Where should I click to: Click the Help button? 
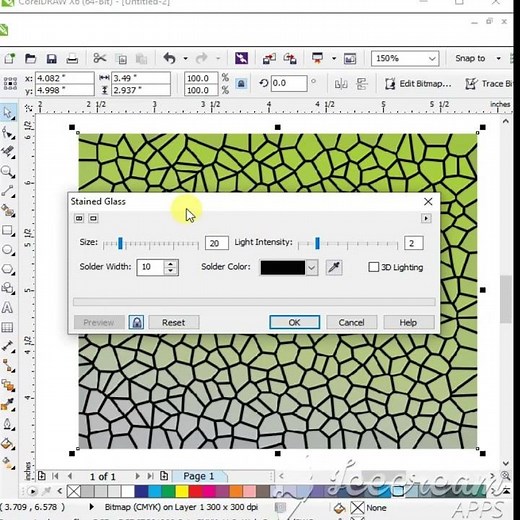coord(408,322)
